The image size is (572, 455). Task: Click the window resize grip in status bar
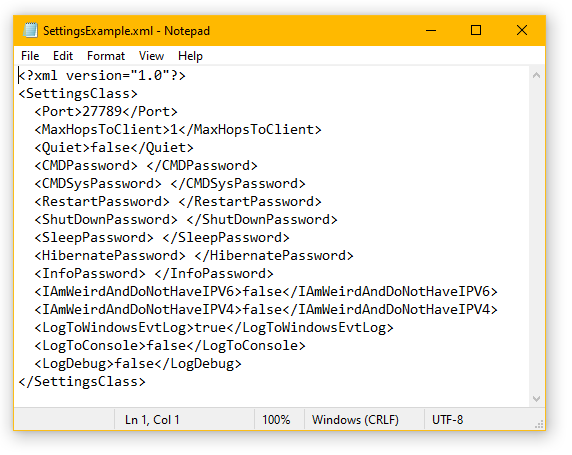539,424
